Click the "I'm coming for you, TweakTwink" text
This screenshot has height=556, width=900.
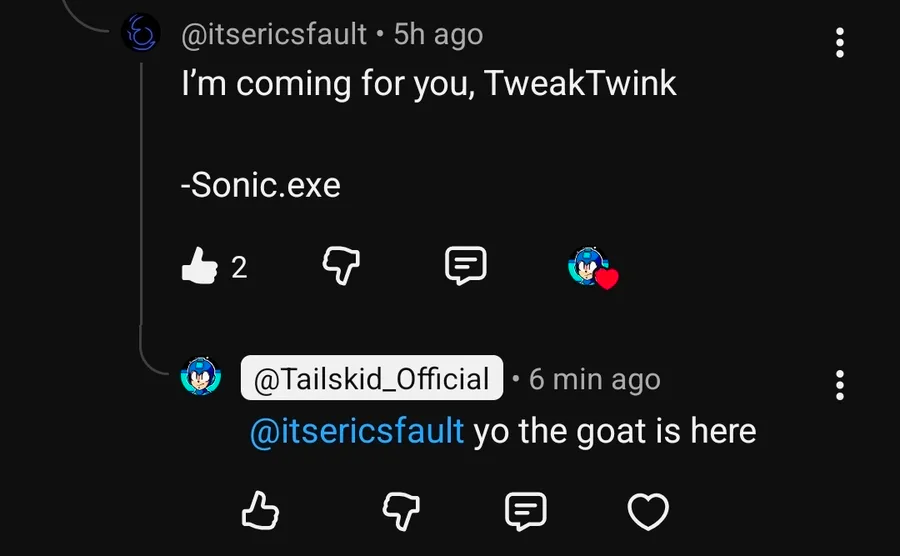pos(428,83)
